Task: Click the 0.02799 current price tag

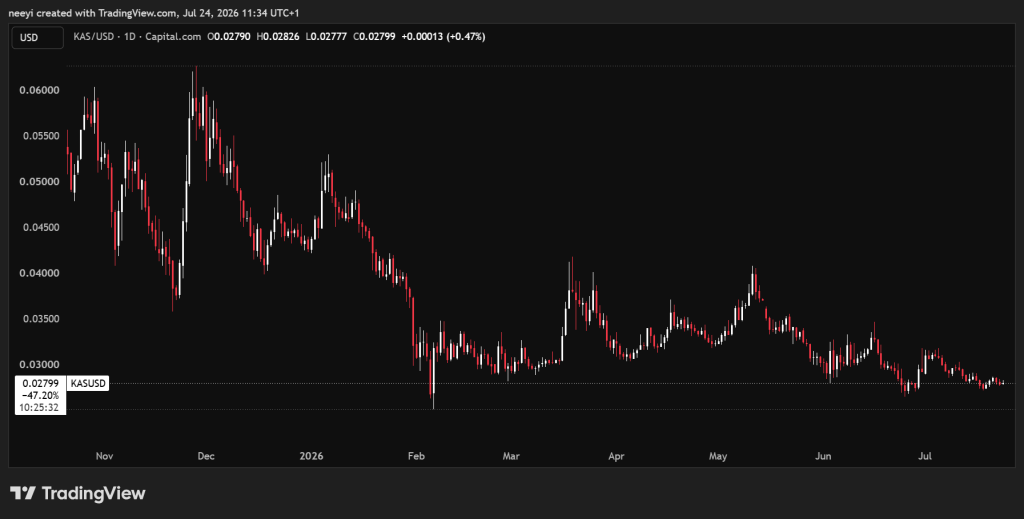Action: point(40,384)
